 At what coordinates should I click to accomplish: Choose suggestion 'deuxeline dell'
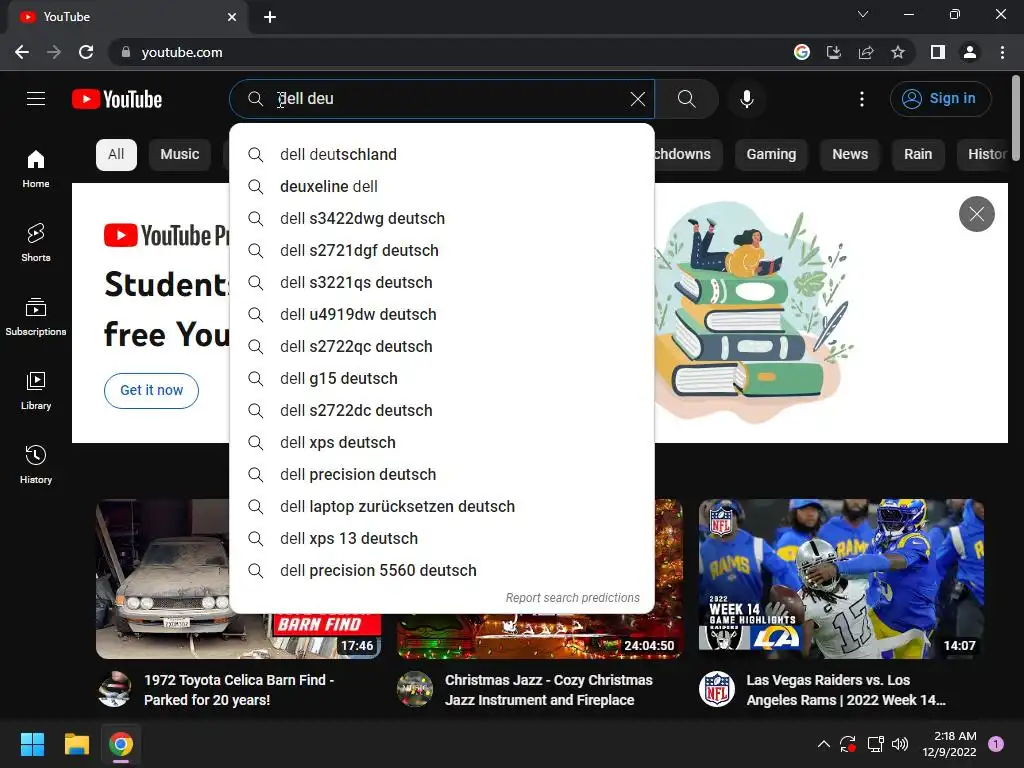(442, 187)
